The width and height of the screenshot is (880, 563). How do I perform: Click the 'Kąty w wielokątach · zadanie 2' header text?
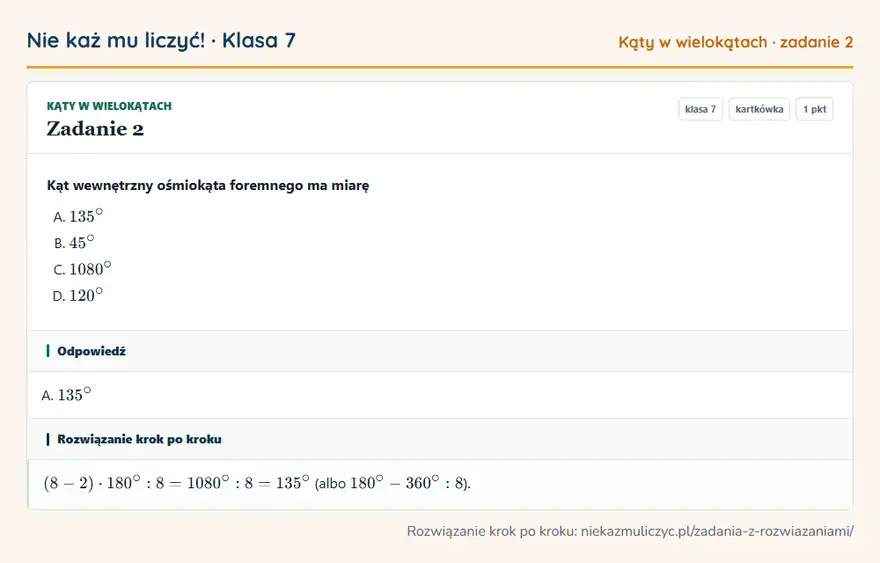tap(735, 43)
